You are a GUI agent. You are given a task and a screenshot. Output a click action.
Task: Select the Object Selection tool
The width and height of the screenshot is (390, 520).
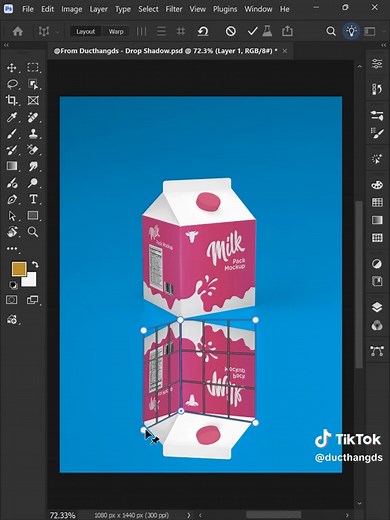tap(33, 84)
